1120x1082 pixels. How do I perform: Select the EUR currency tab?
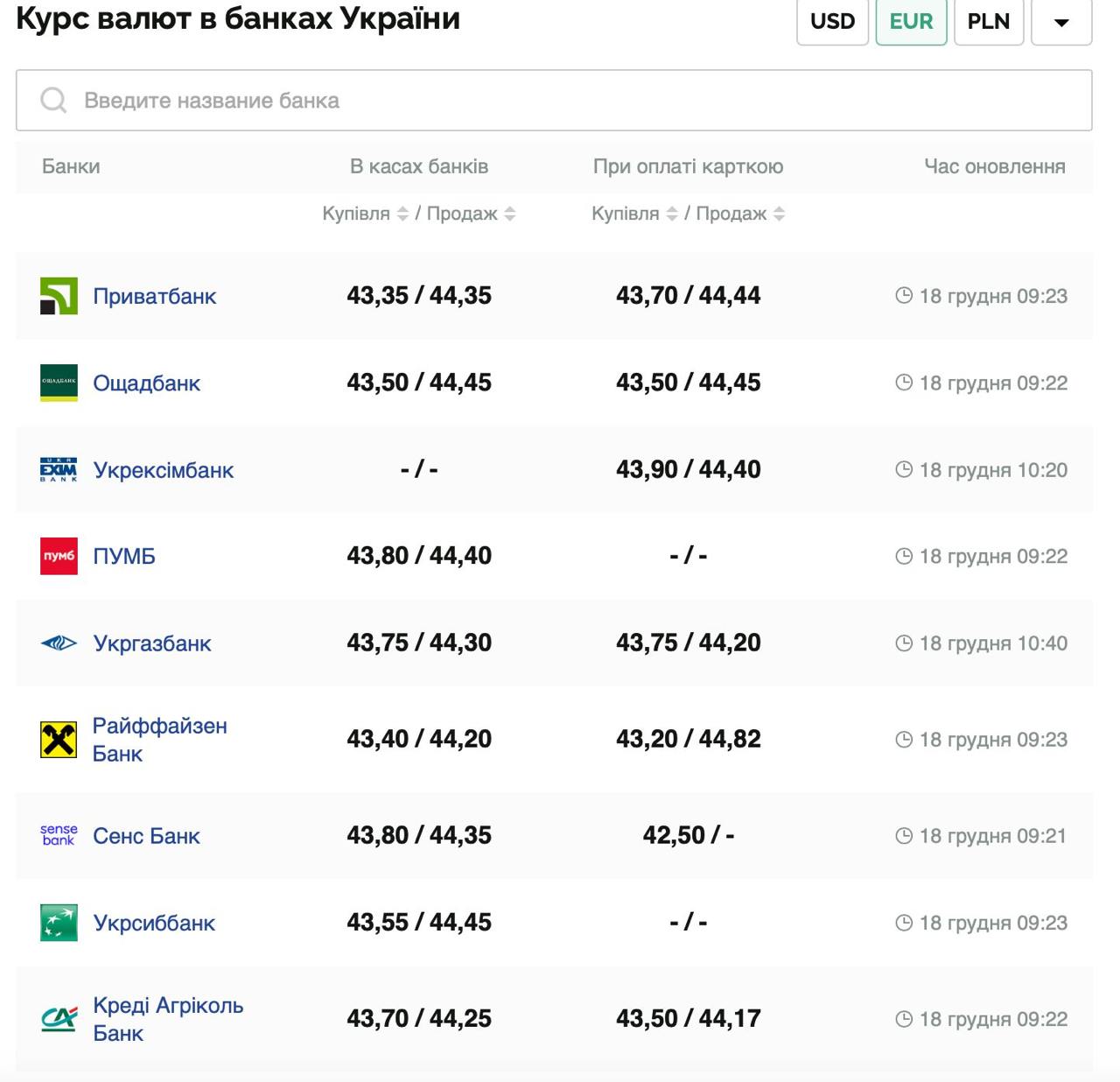[x=911, y=22]
